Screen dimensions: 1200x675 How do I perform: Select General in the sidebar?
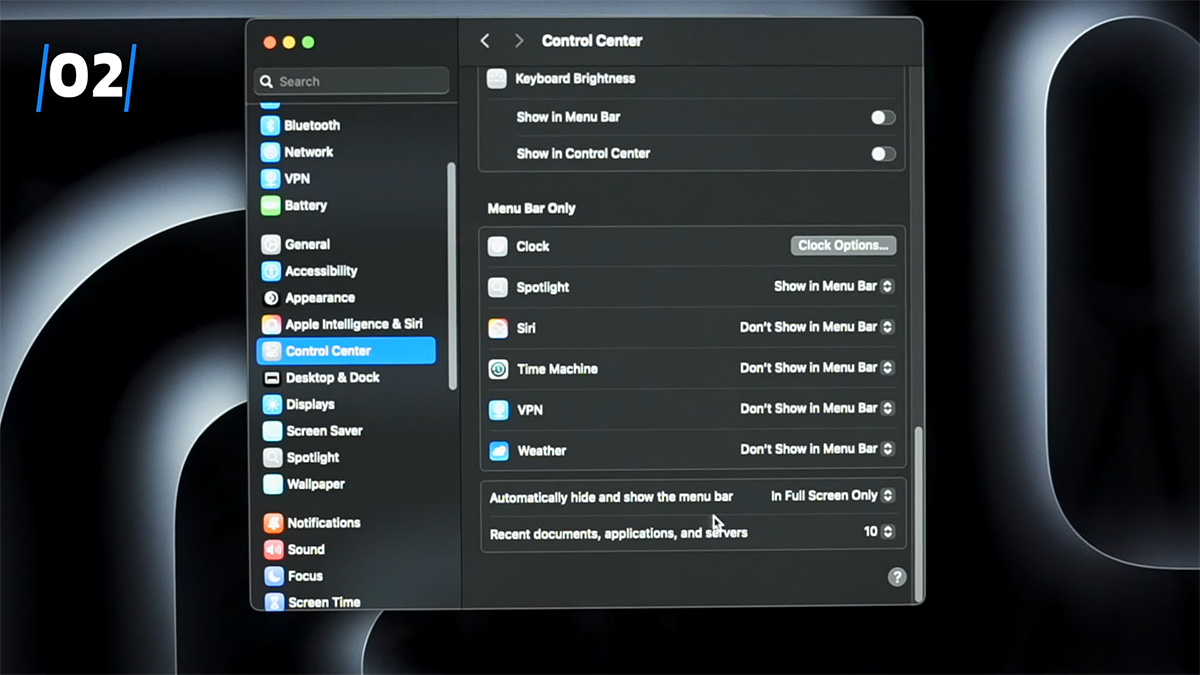point(308,244)
